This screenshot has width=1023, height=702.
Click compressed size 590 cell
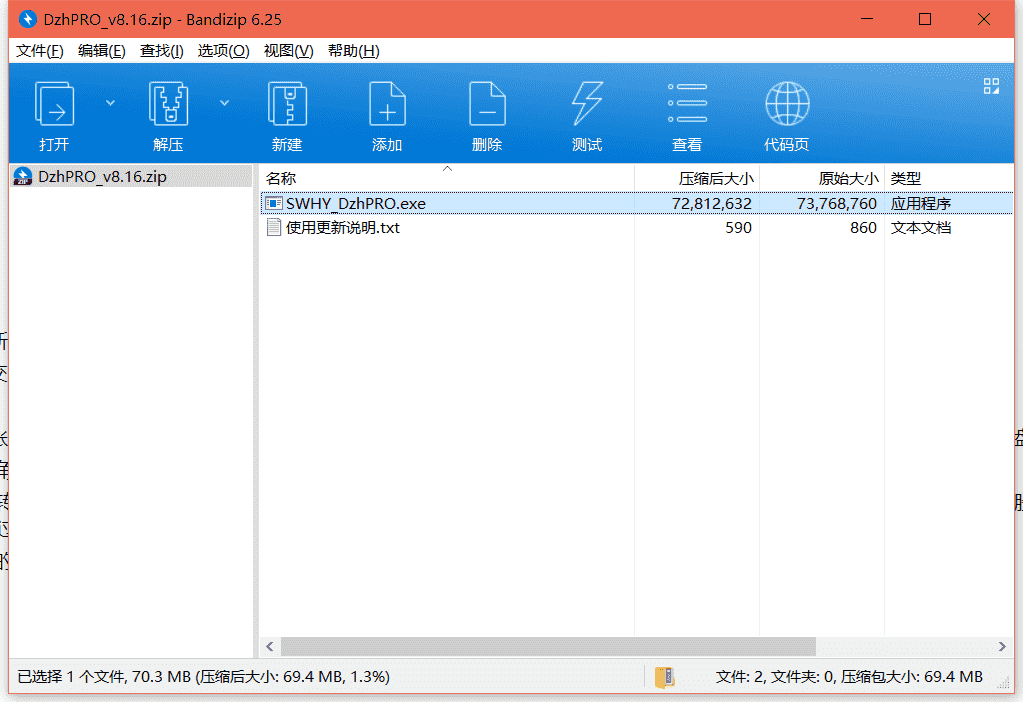point(738,228)
